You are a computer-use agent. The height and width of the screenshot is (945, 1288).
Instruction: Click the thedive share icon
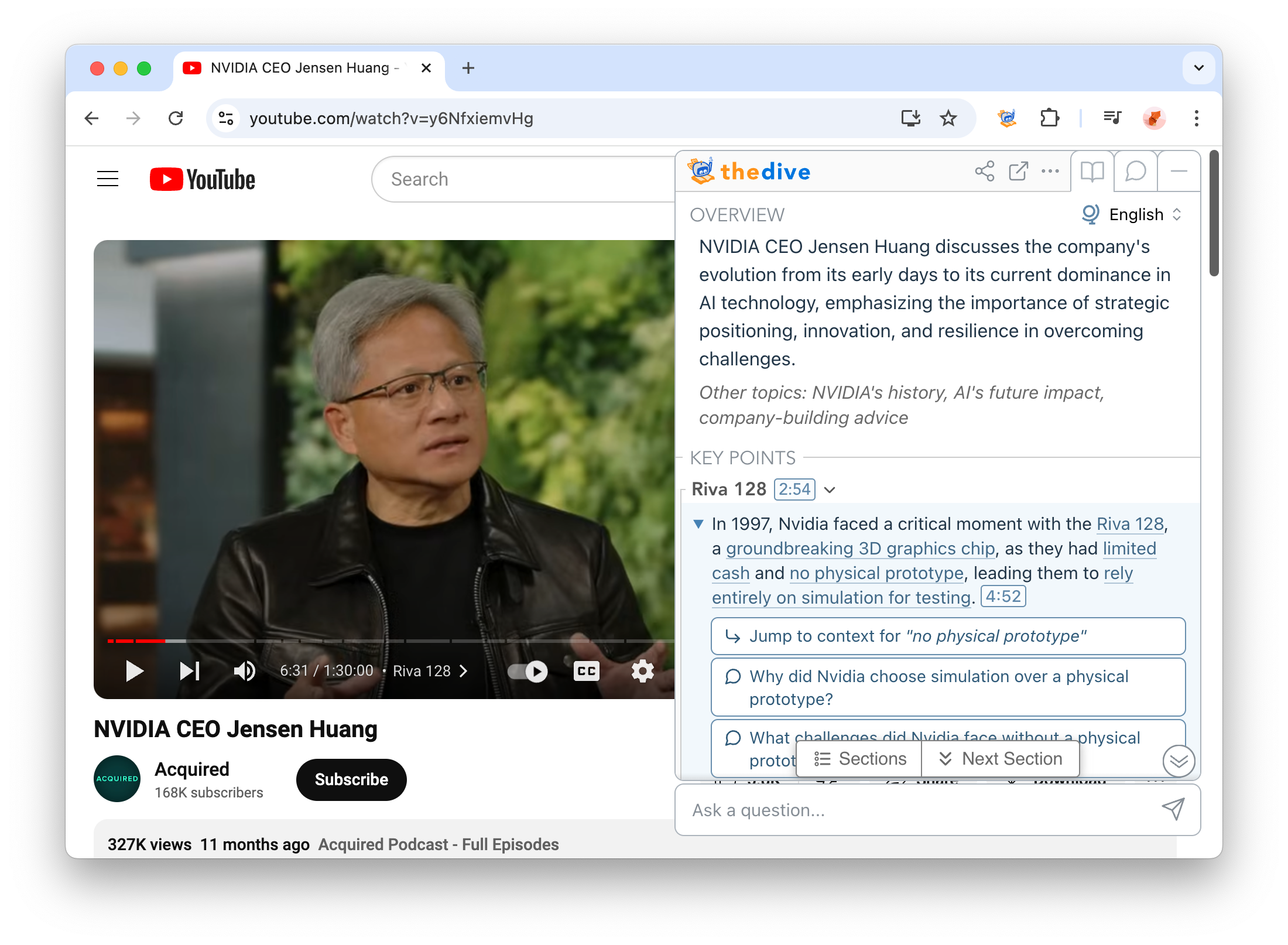coord(984,170)
